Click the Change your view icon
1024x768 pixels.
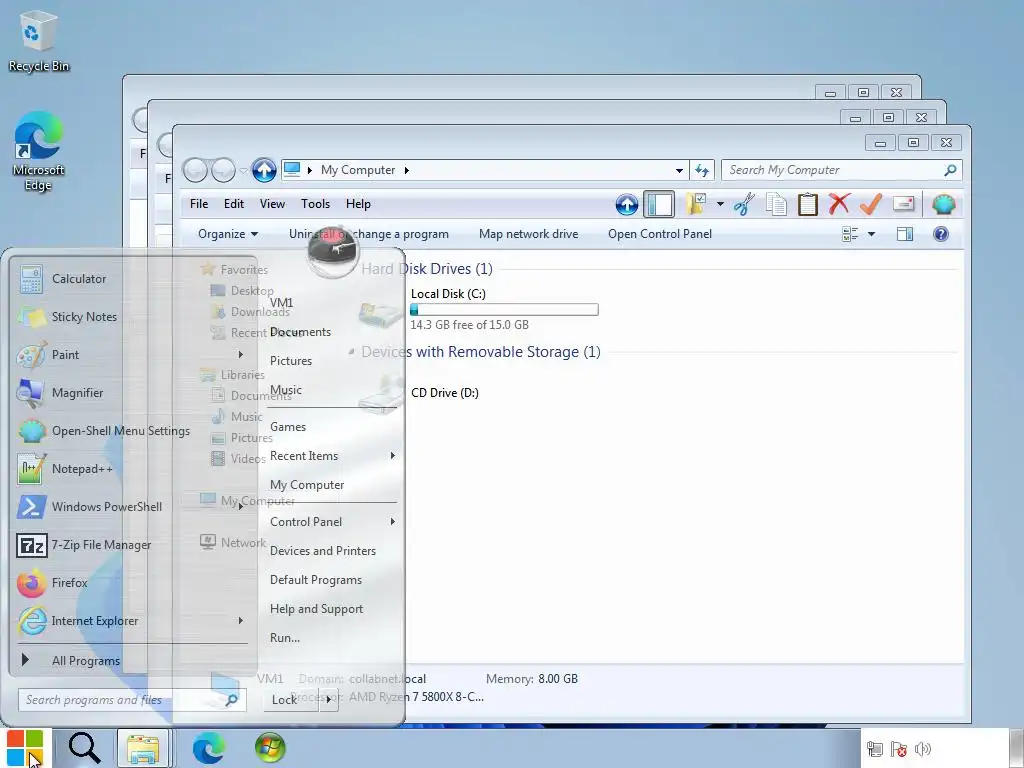(x=850, y=234)
